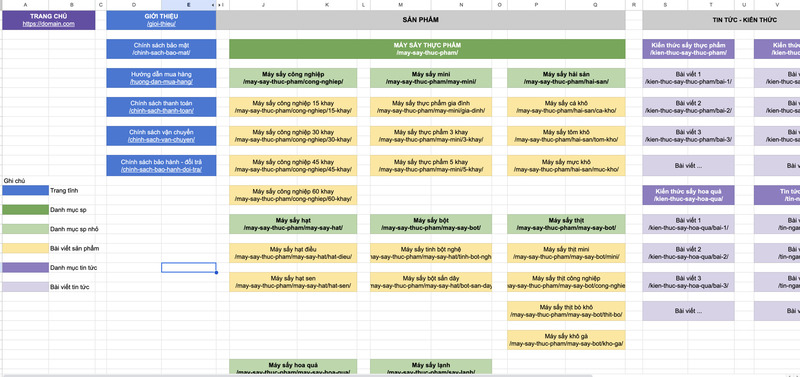Select the MÁY SẤY THỰC PHẨM category cell

427,49
